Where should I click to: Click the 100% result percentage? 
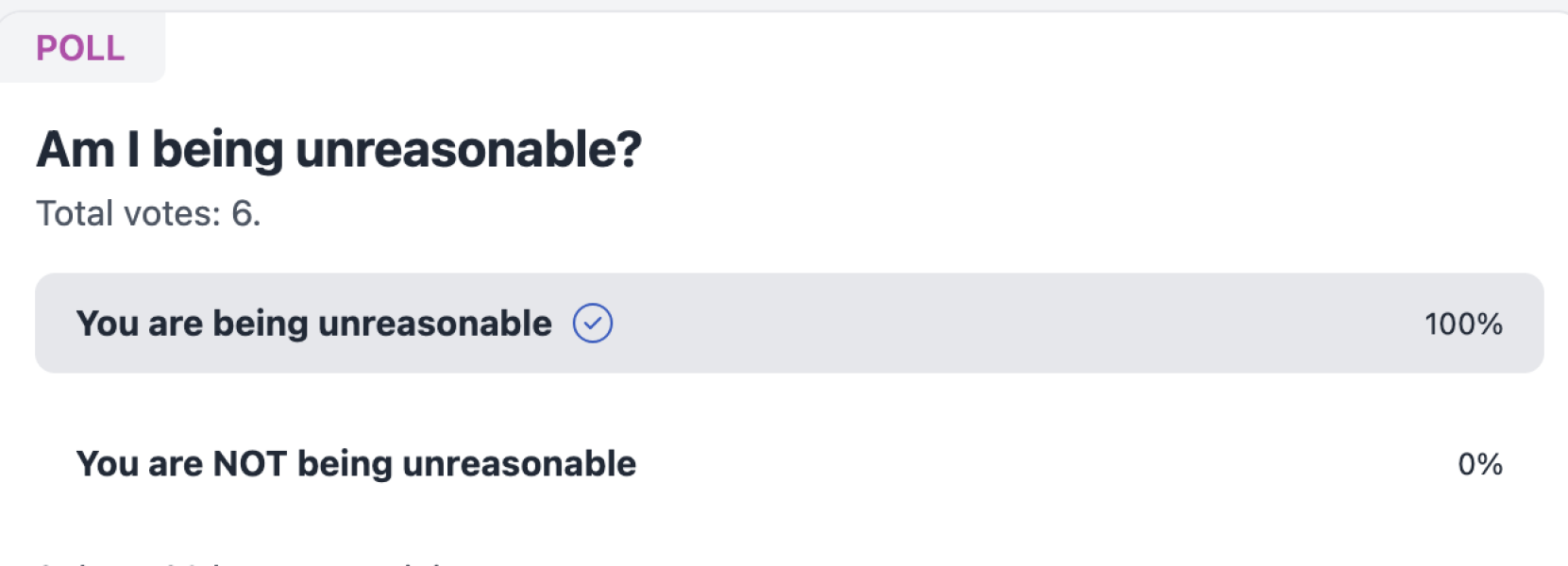pyautogui.click(x=1462, y=325)
